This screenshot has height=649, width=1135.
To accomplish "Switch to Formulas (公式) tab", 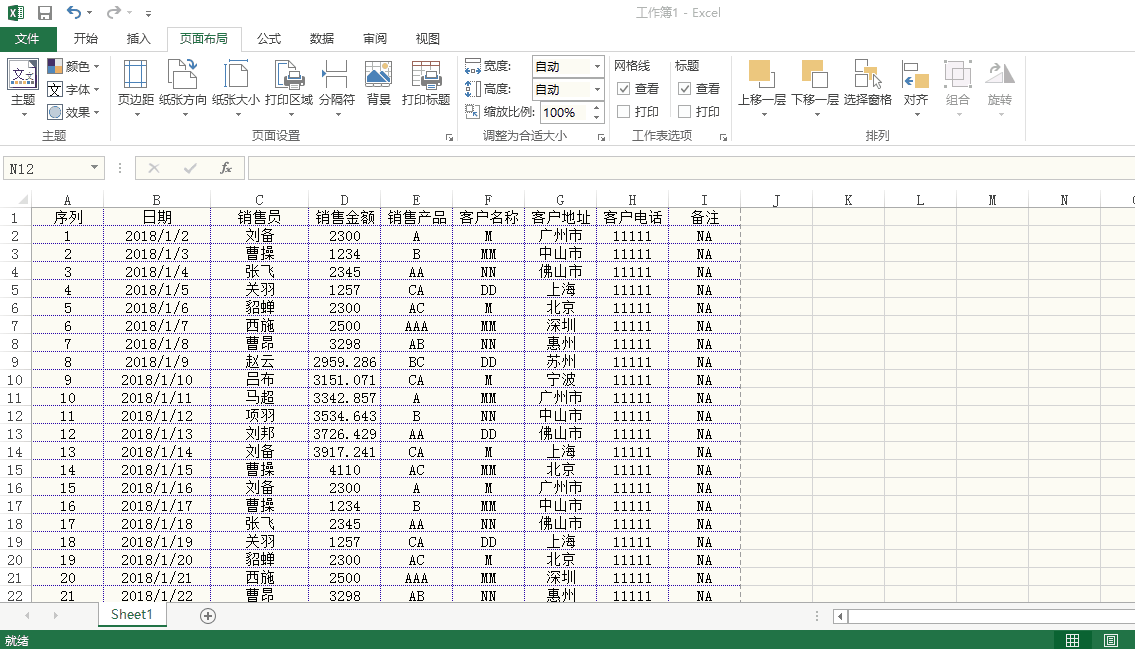I will click(x=269, y=38).
